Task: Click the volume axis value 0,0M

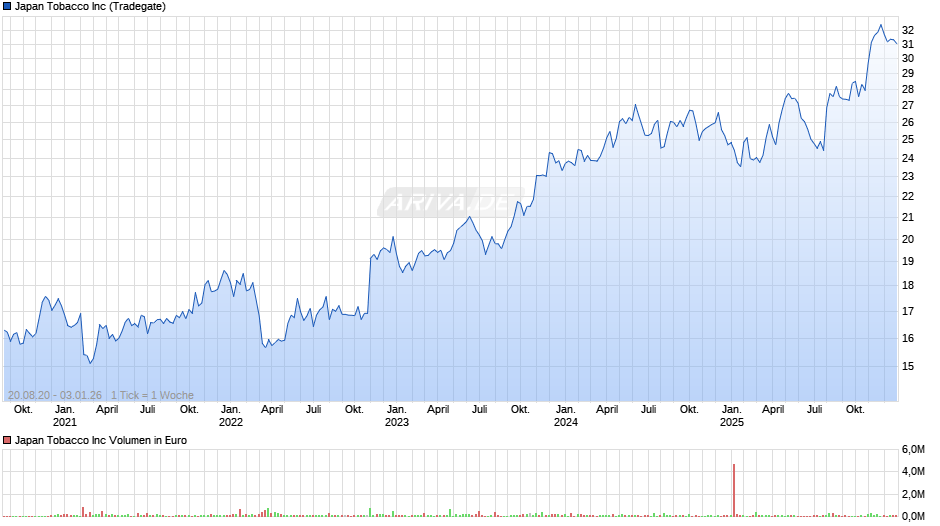Action: (913, 516)
